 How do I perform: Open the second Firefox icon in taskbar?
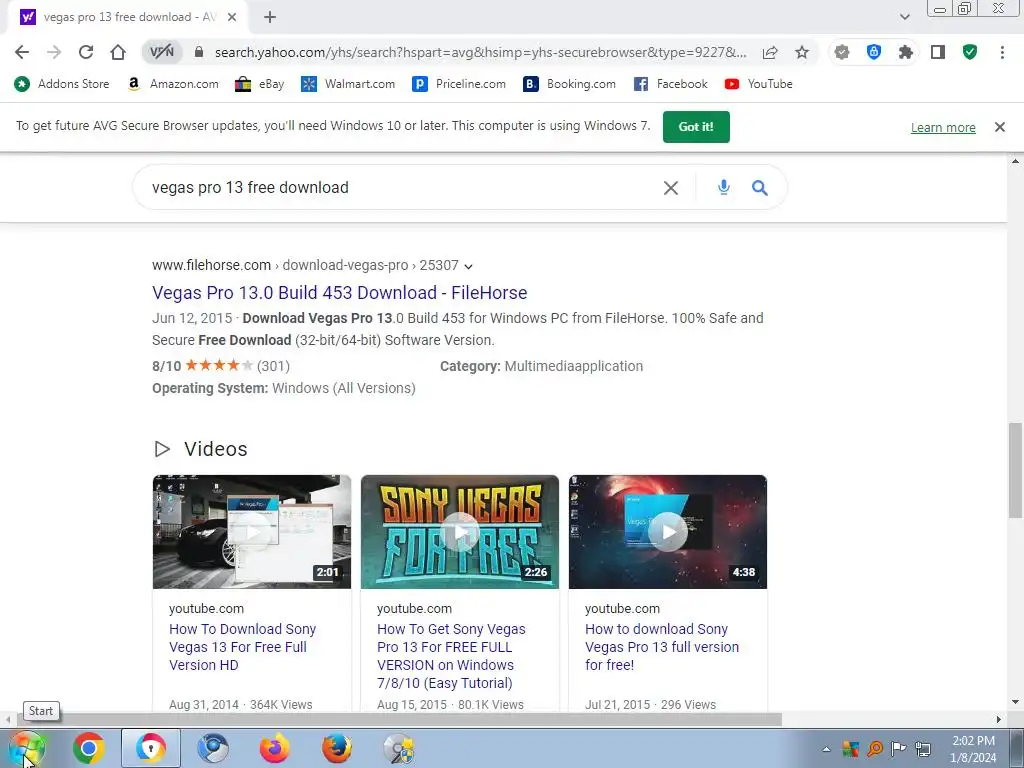tap(337, 748)
